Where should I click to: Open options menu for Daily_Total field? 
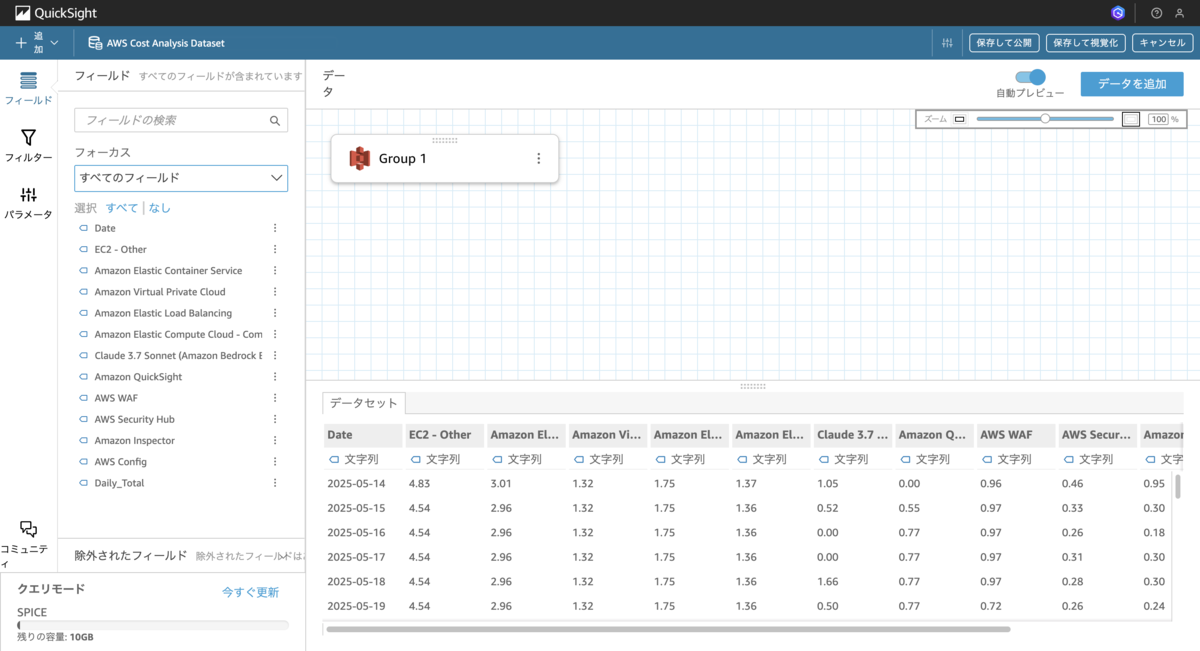point(275,483)
